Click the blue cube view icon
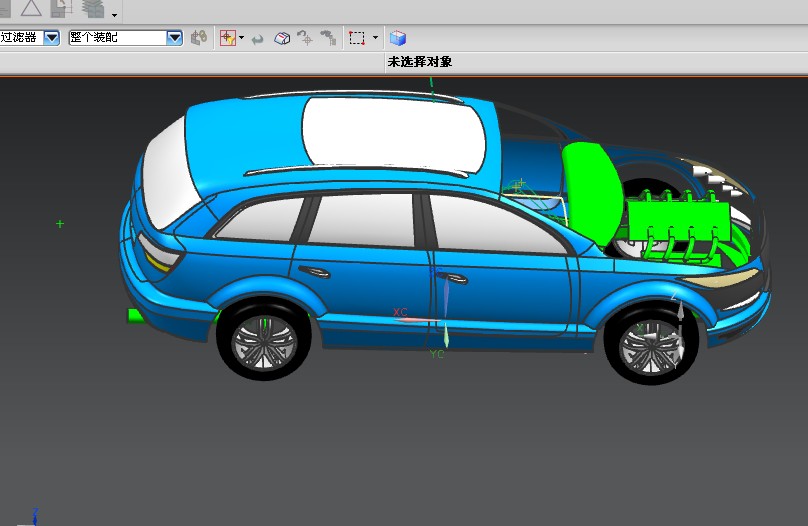The image size is (808, 526). (397, 38)
